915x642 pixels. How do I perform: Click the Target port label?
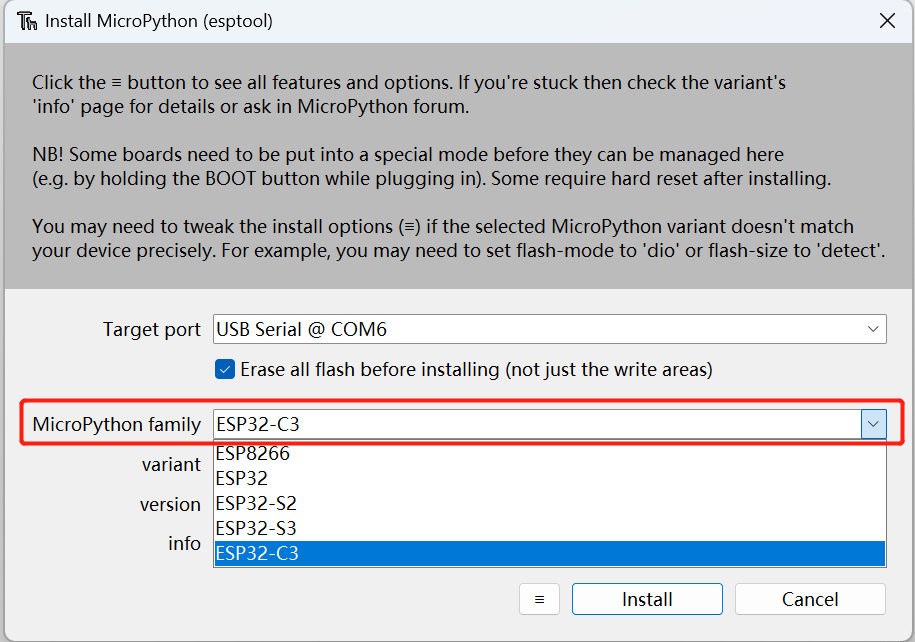click(x=152, y=330)
